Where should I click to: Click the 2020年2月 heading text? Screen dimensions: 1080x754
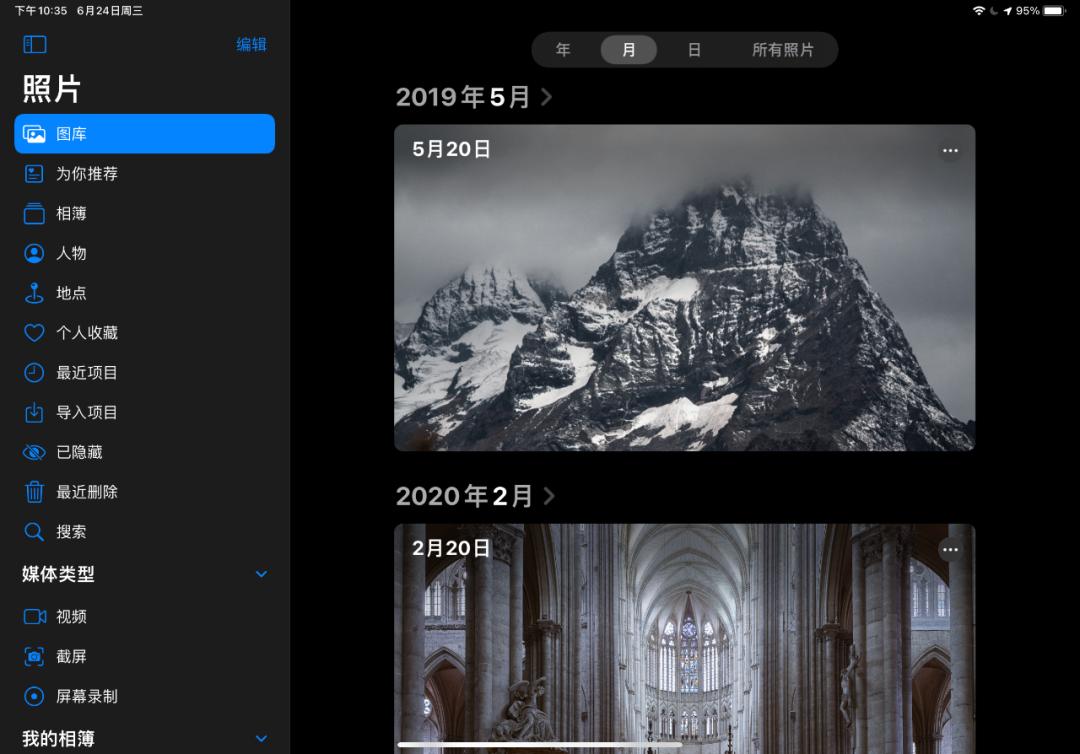(464, 496)
